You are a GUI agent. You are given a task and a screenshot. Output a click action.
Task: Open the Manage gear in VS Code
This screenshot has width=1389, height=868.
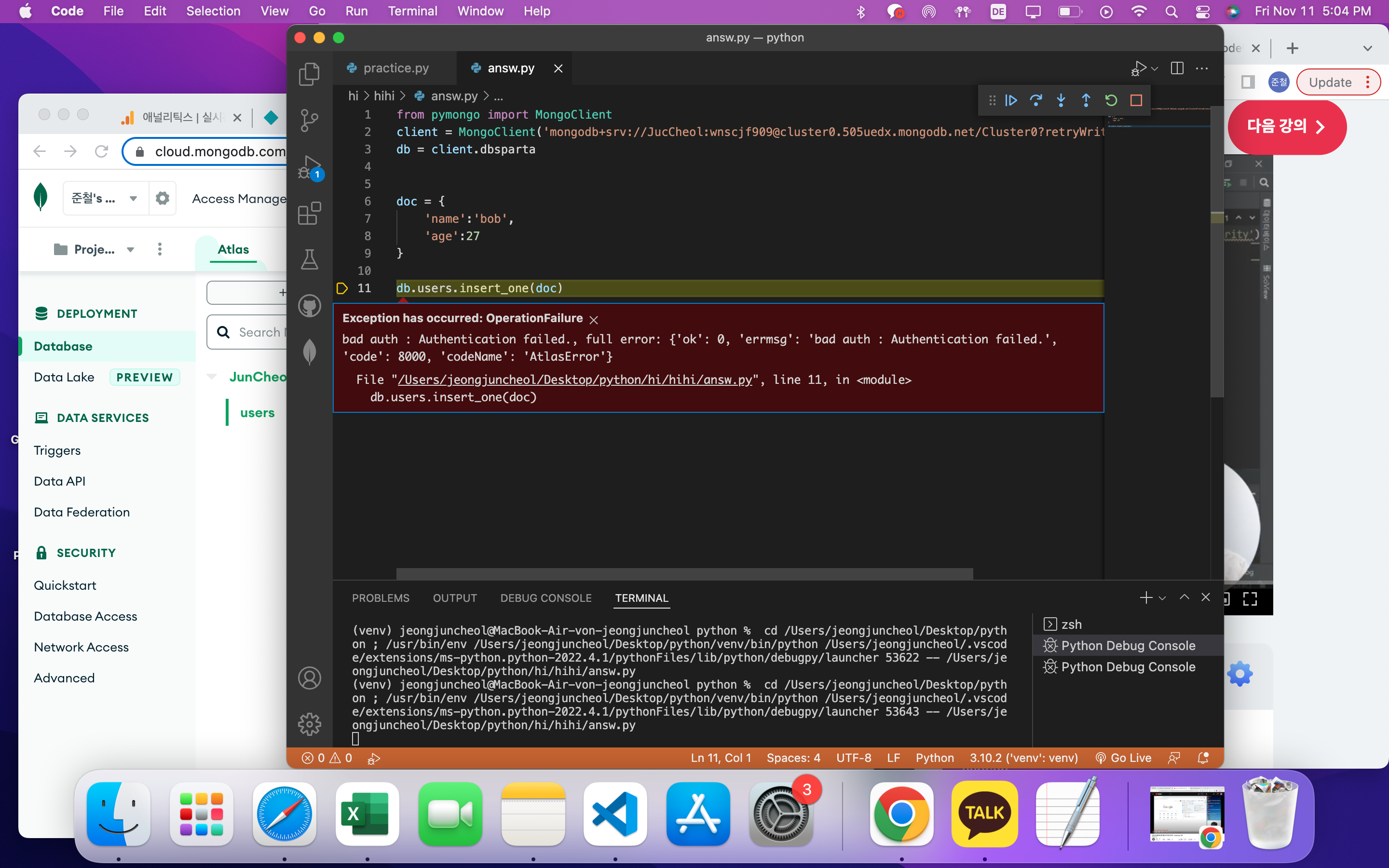tap(309, 724)
